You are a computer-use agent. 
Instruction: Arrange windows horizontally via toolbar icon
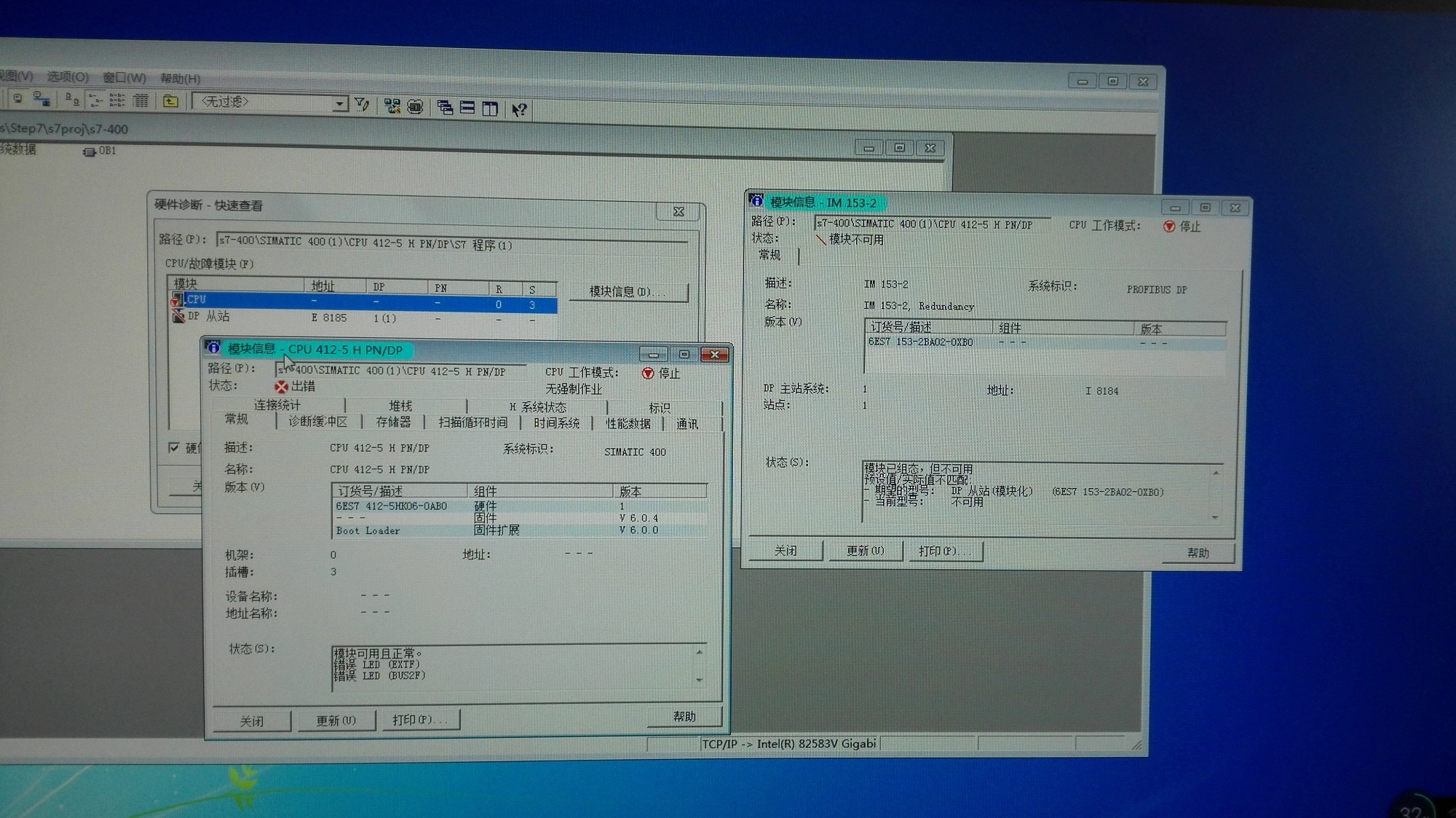467,108
